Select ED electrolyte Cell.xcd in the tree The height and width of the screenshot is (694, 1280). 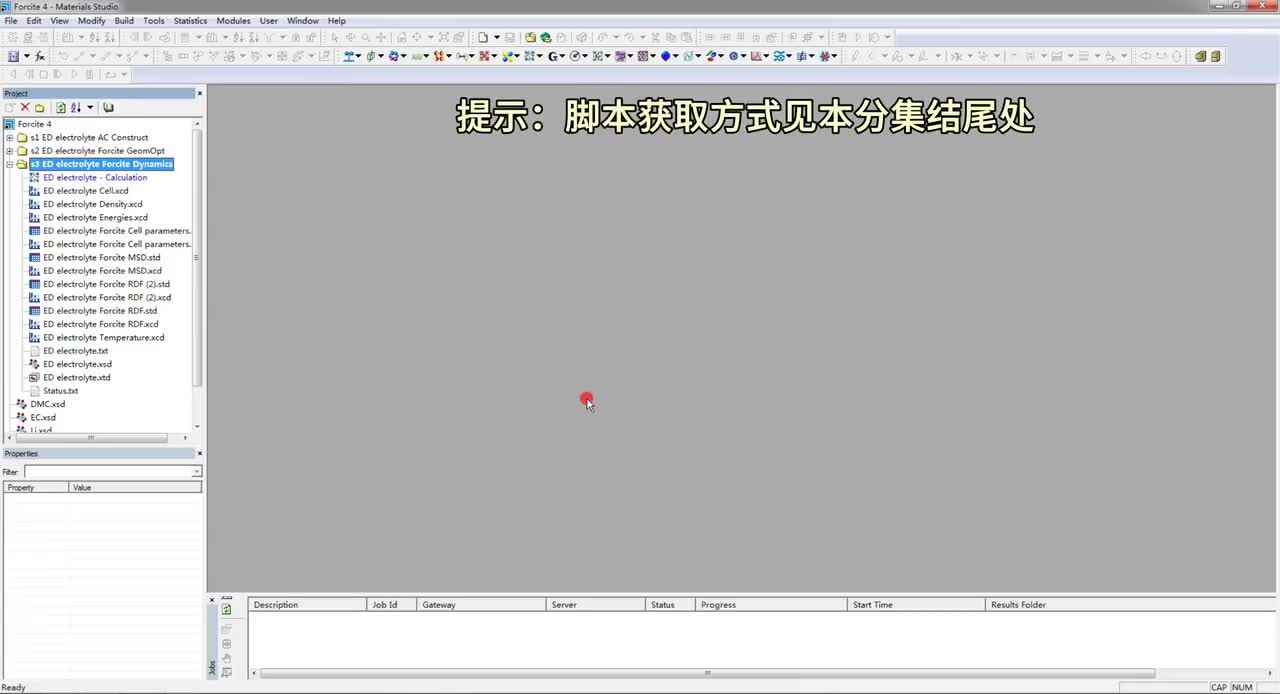(86, 190)
